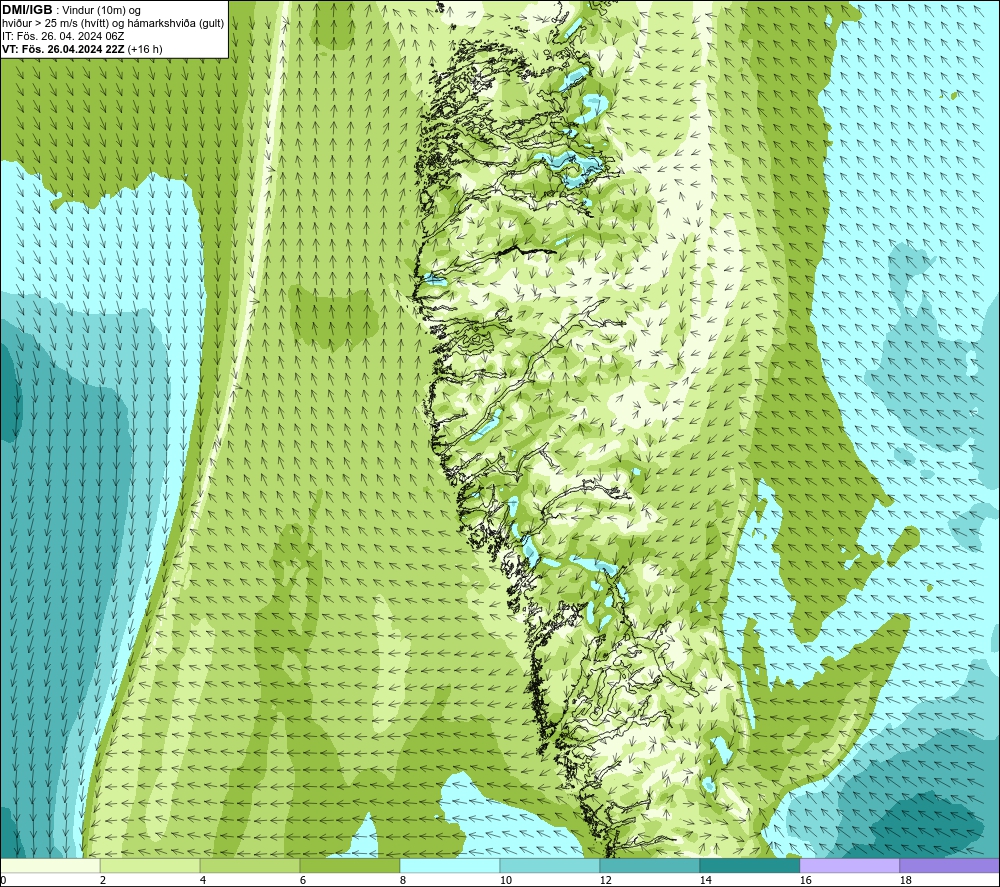Click the legend scale label '2'

tap(103, 881)
